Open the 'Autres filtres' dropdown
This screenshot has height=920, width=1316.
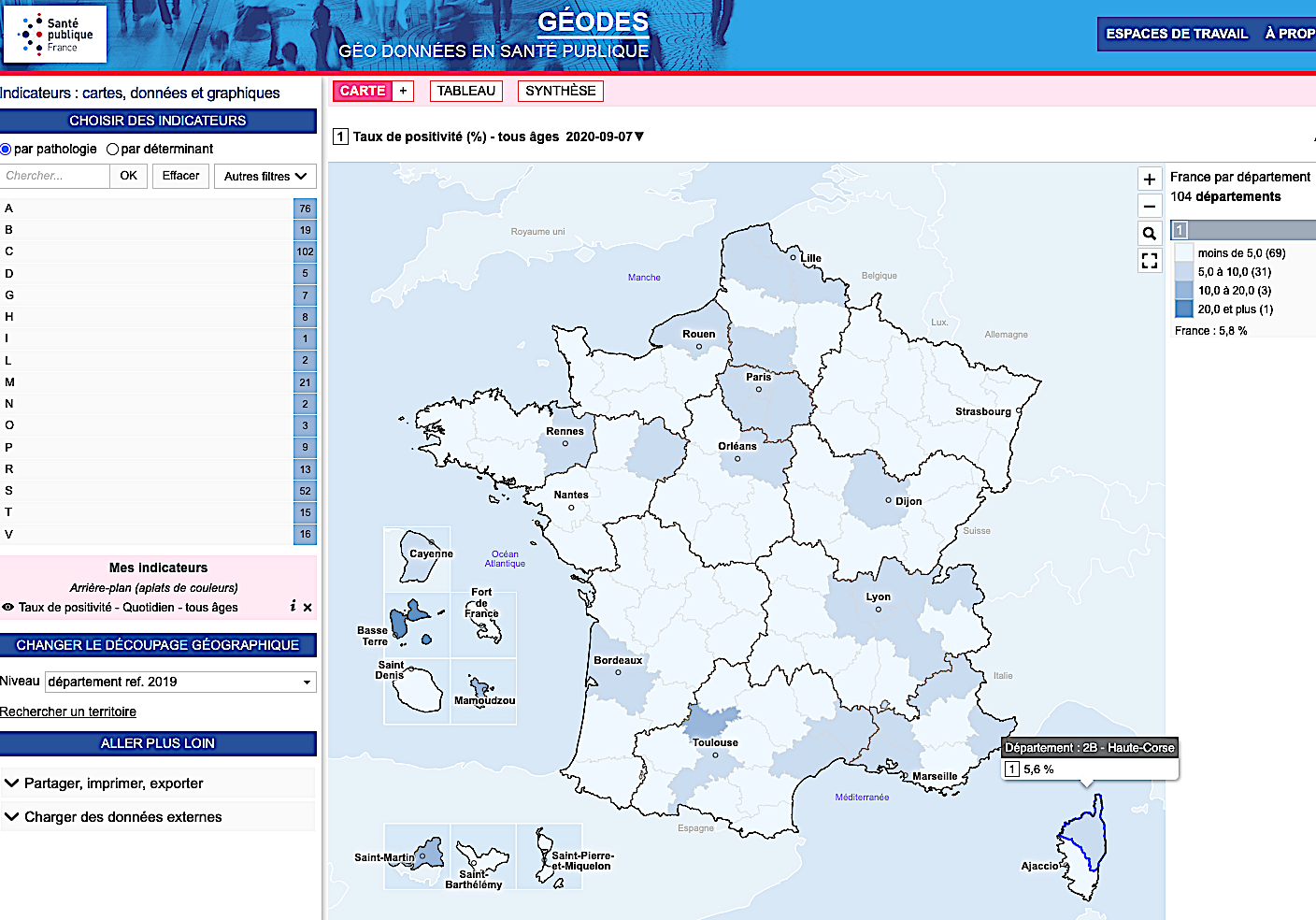click(265, 176)
